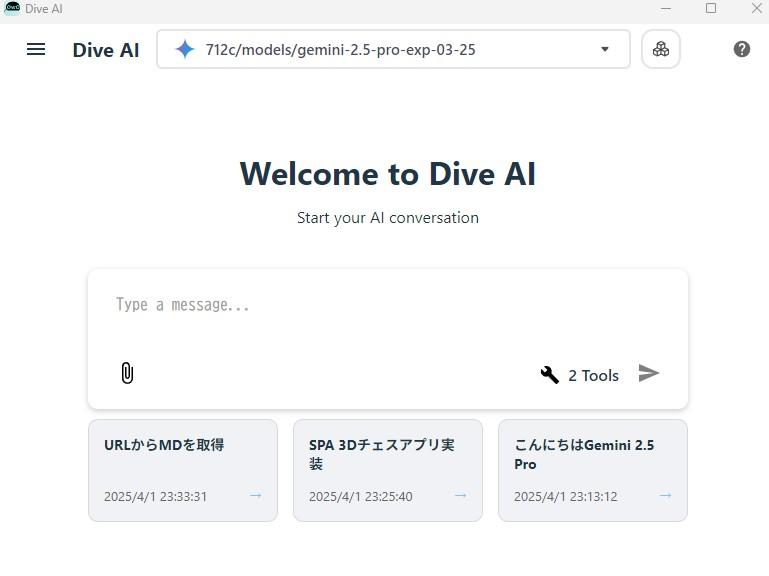Open the hamburger sidebar menu
Viewport: 769px width, 576px height.
tap(36, 49)
